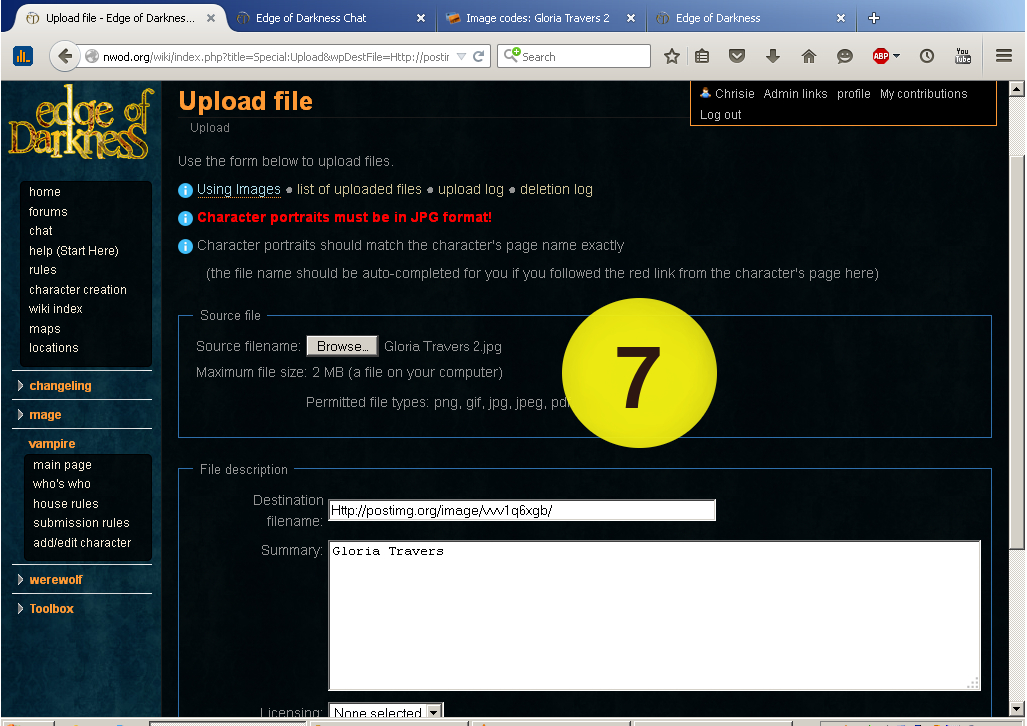Open the Pocket icon in the toolbar
Screen dimensions: 1027x726
click(x=737, y=57)
